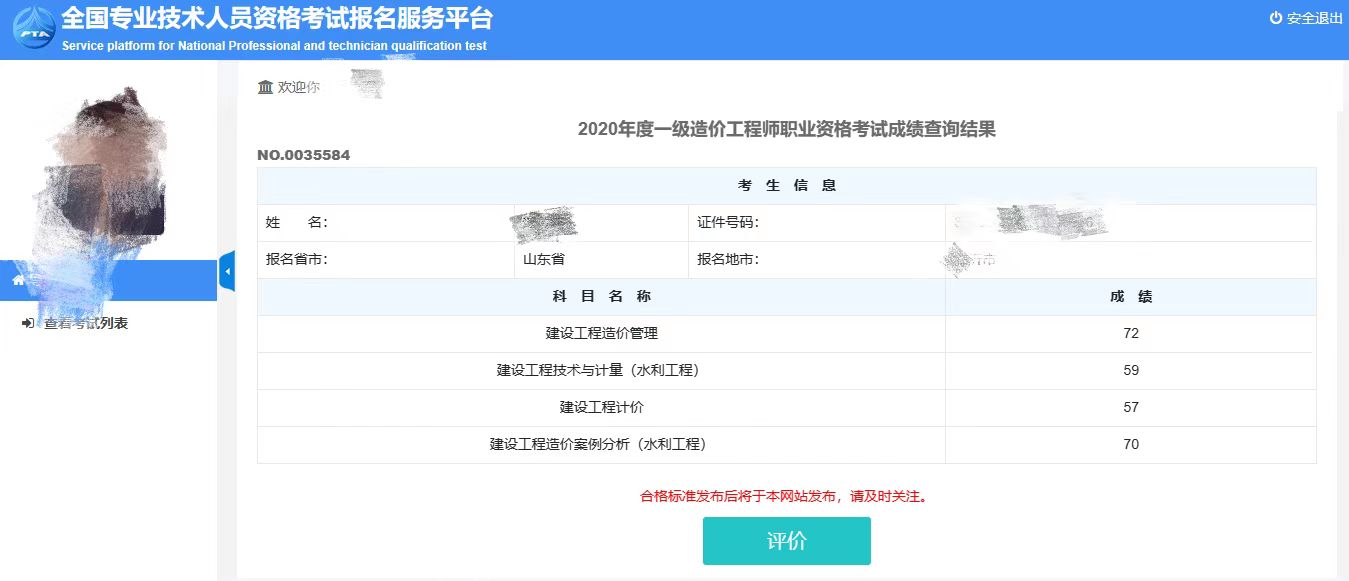Collapse the left sidebar with the chevron
The height and width of the screenshot is (581, 1349).
pos(227,271)
